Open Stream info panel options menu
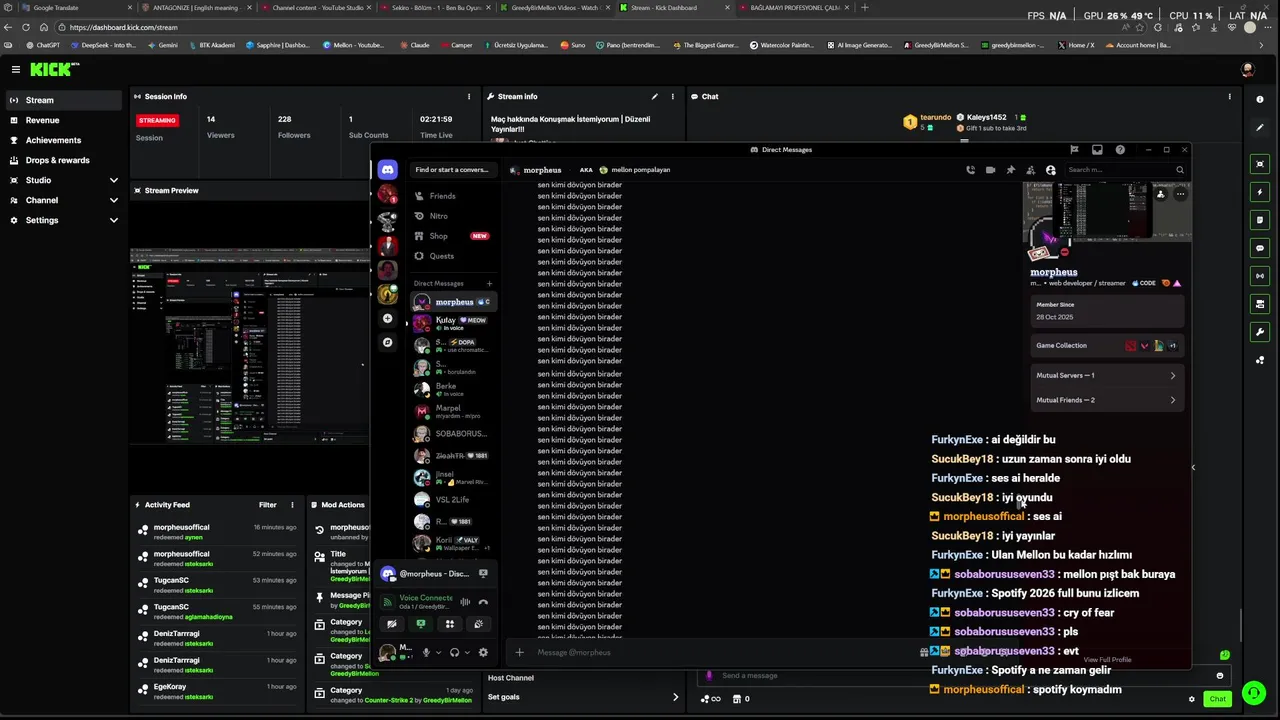Screen dimensions: 1280x720 [x=674, y=97]
